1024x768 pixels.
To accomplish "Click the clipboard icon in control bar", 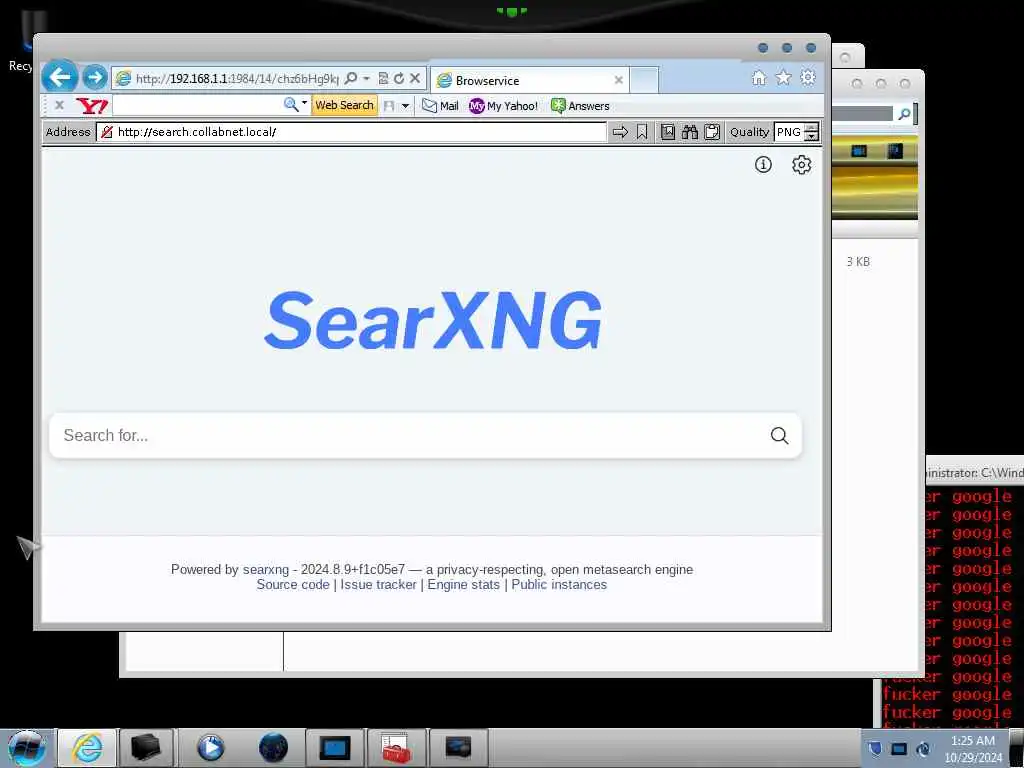I will 712,132.
